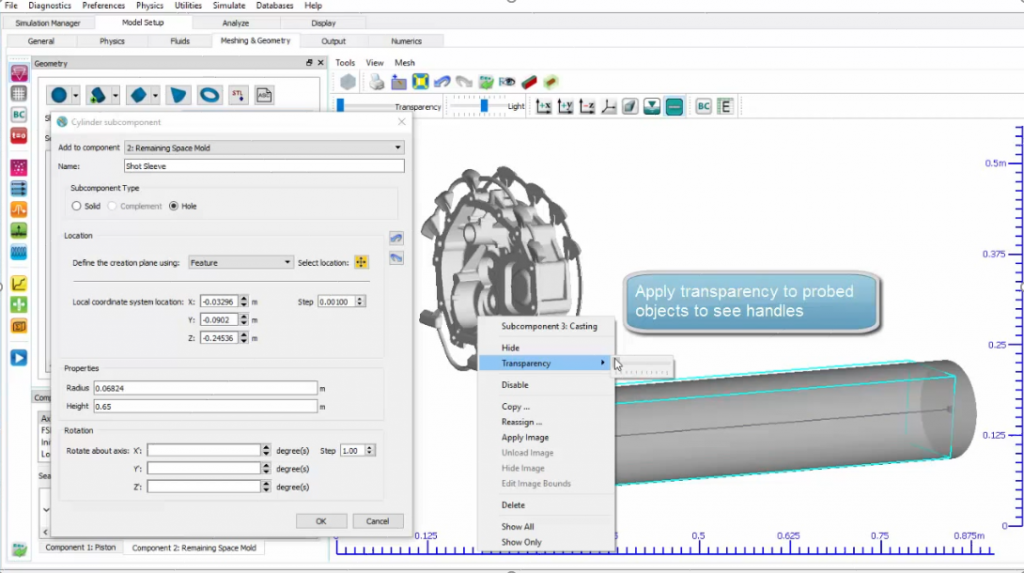Click the yellow zoom-to-fit icon in toolbar
This screenshot has height=573, width=1024.
coord(421,82)
